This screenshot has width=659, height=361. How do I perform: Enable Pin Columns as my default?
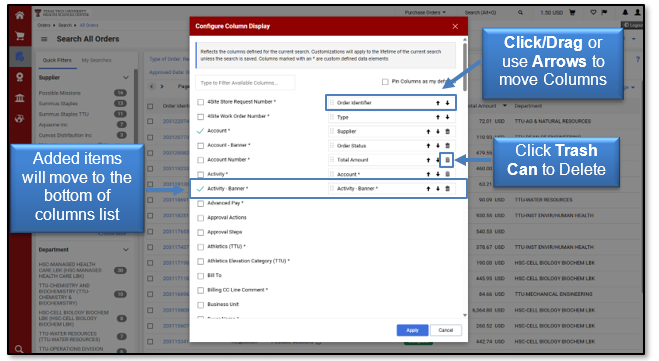(x=385, y=82)
